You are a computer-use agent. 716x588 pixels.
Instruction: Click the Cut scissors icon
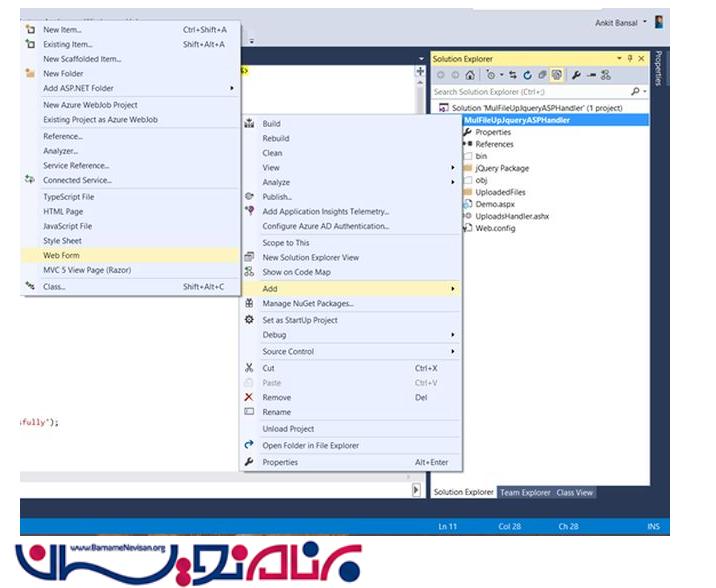(x=249, y=368)
